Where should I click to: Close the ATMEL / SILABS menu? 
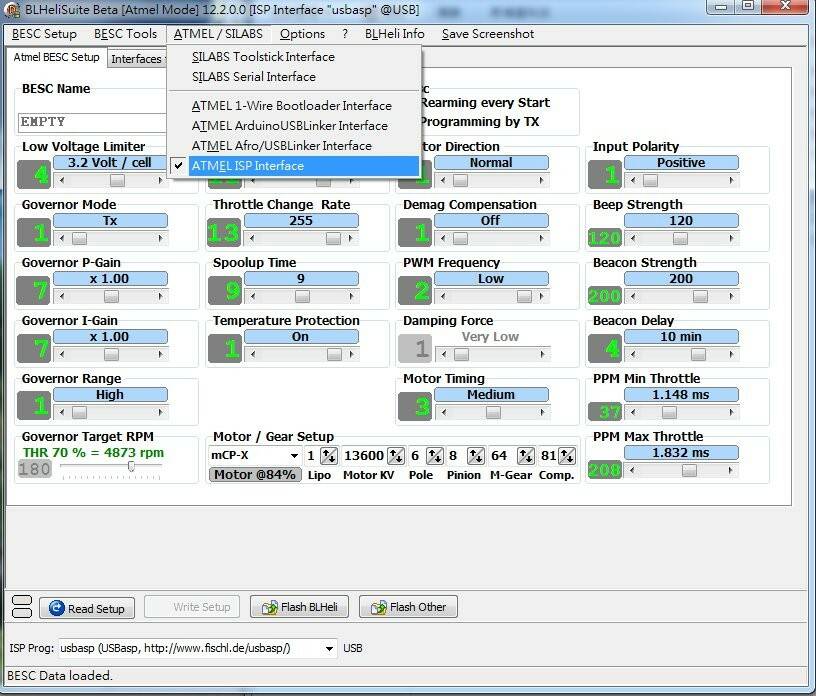(x=218, y=34)
